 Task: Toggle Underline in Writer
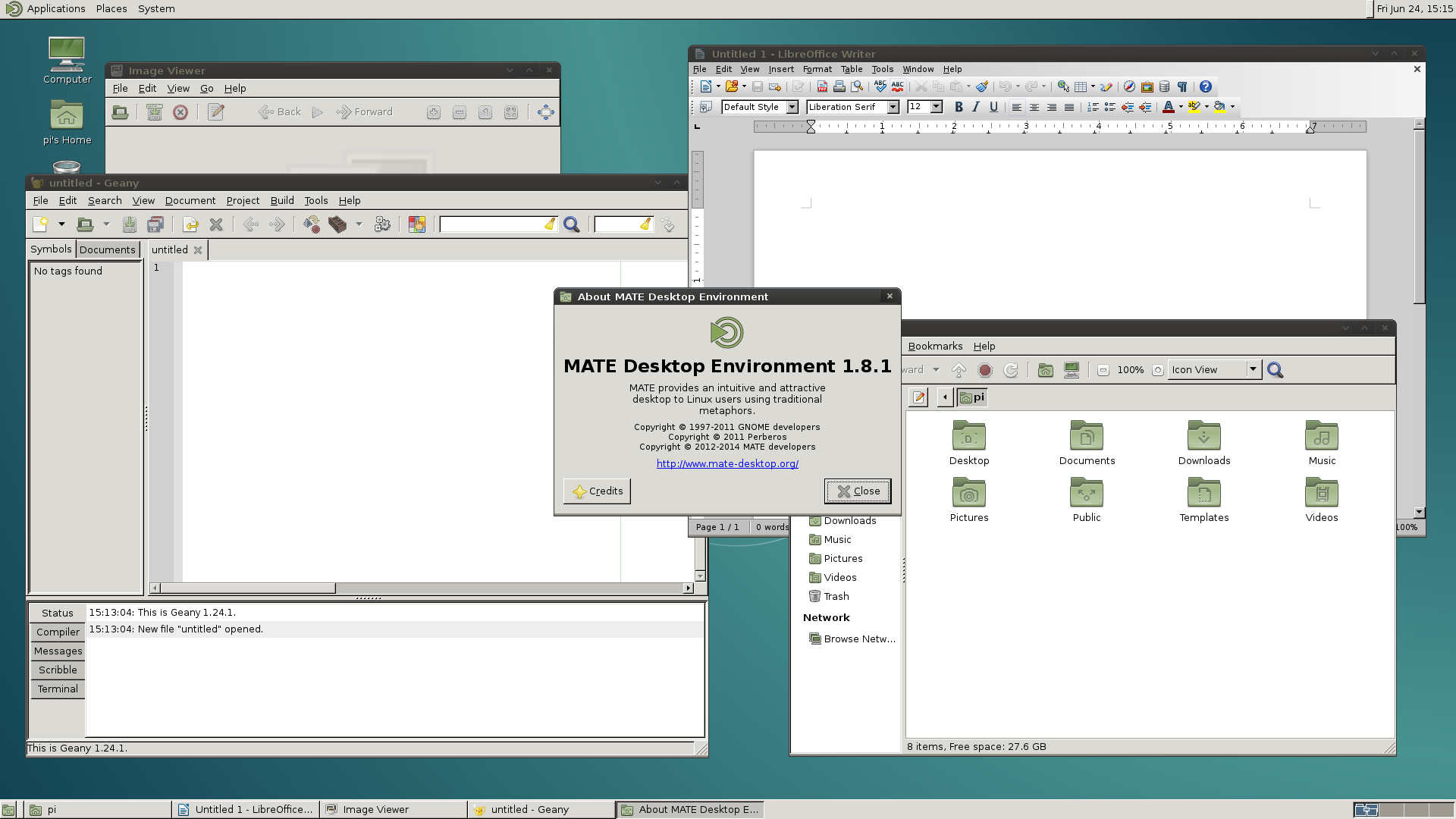(x=993, y=107)
